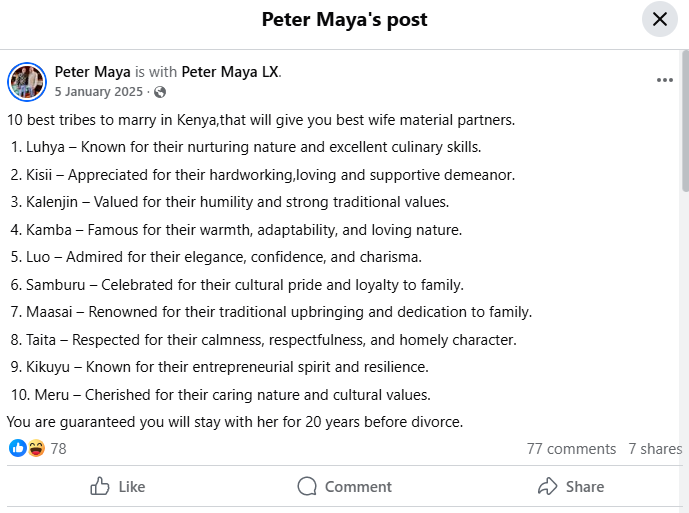Open the 77 comments list
Screen dimensions: 689x513
pos(571,449)
